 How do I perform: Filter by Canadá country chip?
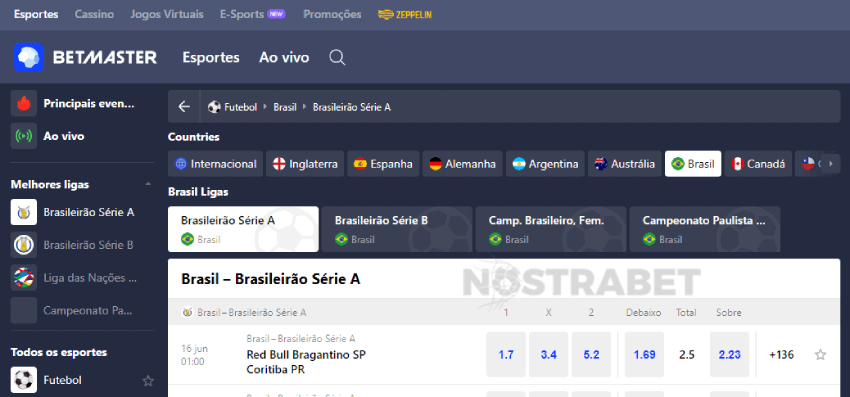pyautogui.click(x=758, y=164)
